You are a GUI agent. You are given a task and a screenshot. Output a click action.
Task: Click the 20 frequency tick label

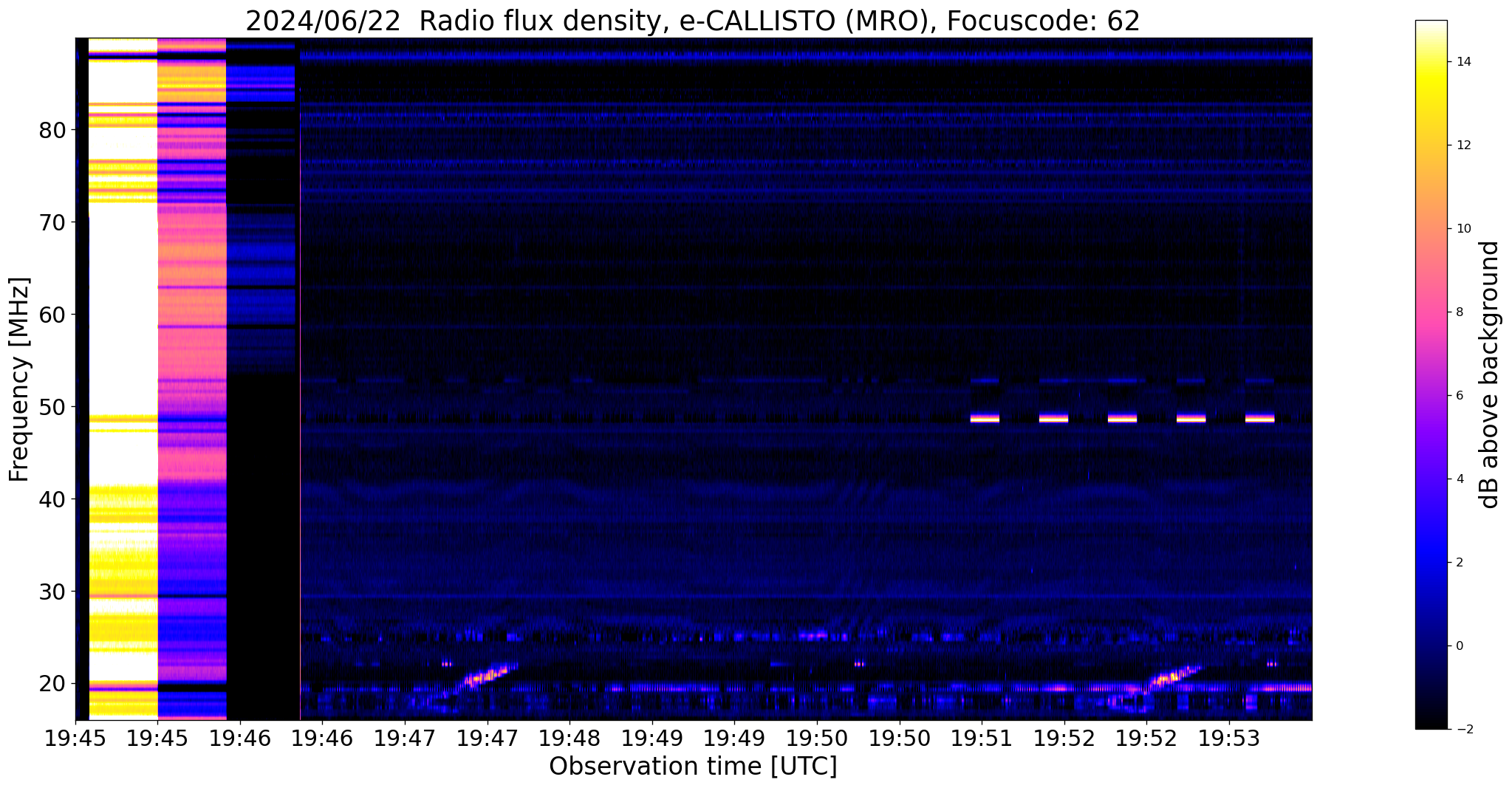pyautogui.click(x=52, y=685)
